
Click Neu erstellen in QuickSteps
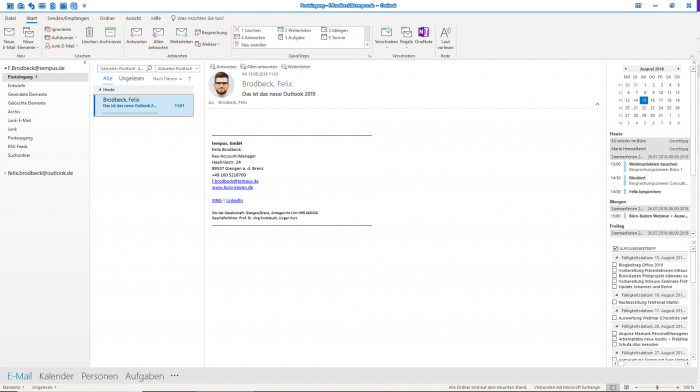tap(250, 45)
